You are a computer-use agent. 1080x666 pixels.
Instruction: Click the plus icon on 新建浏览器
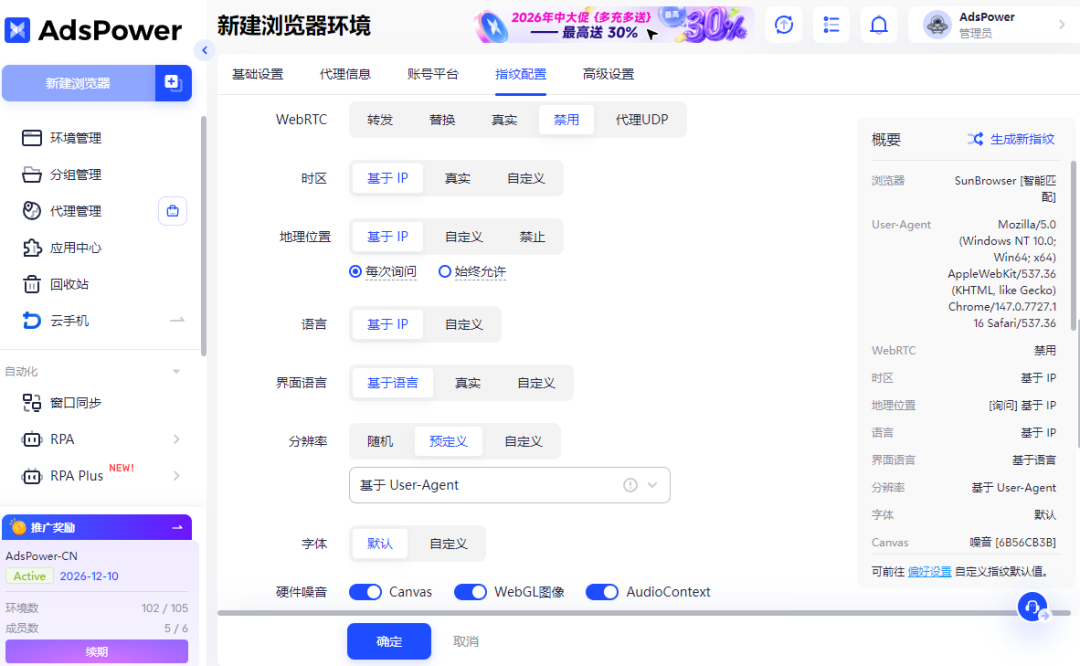click(x=173, y=83)
